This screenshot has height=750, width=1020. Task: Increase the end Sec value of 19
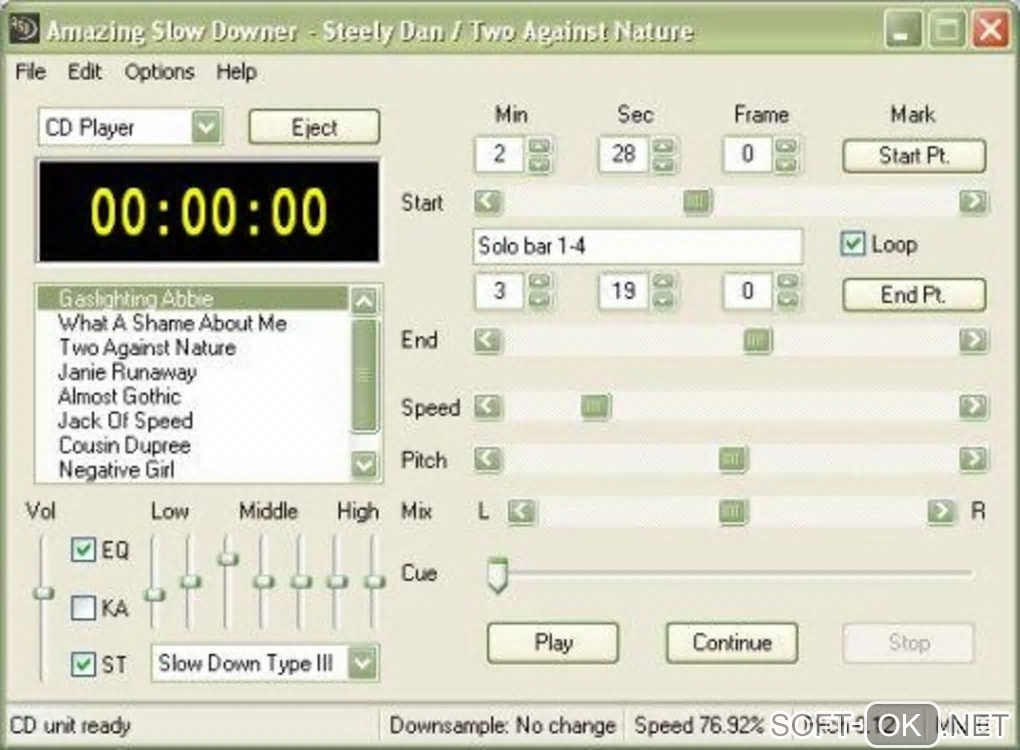click(x=663, y=282)
